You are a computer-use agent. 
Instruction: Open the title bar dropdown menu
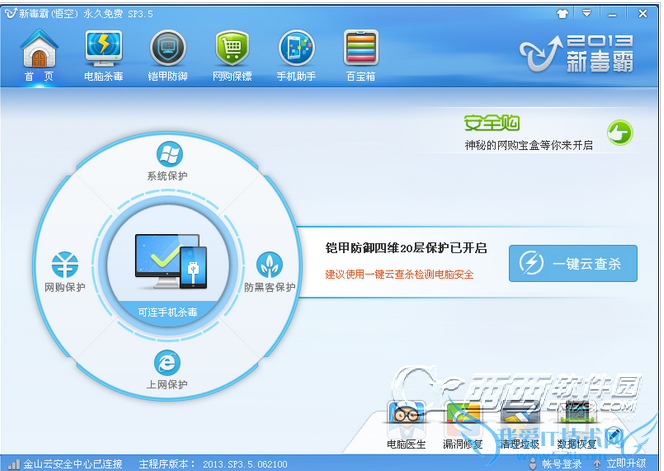tap(587, 14)
